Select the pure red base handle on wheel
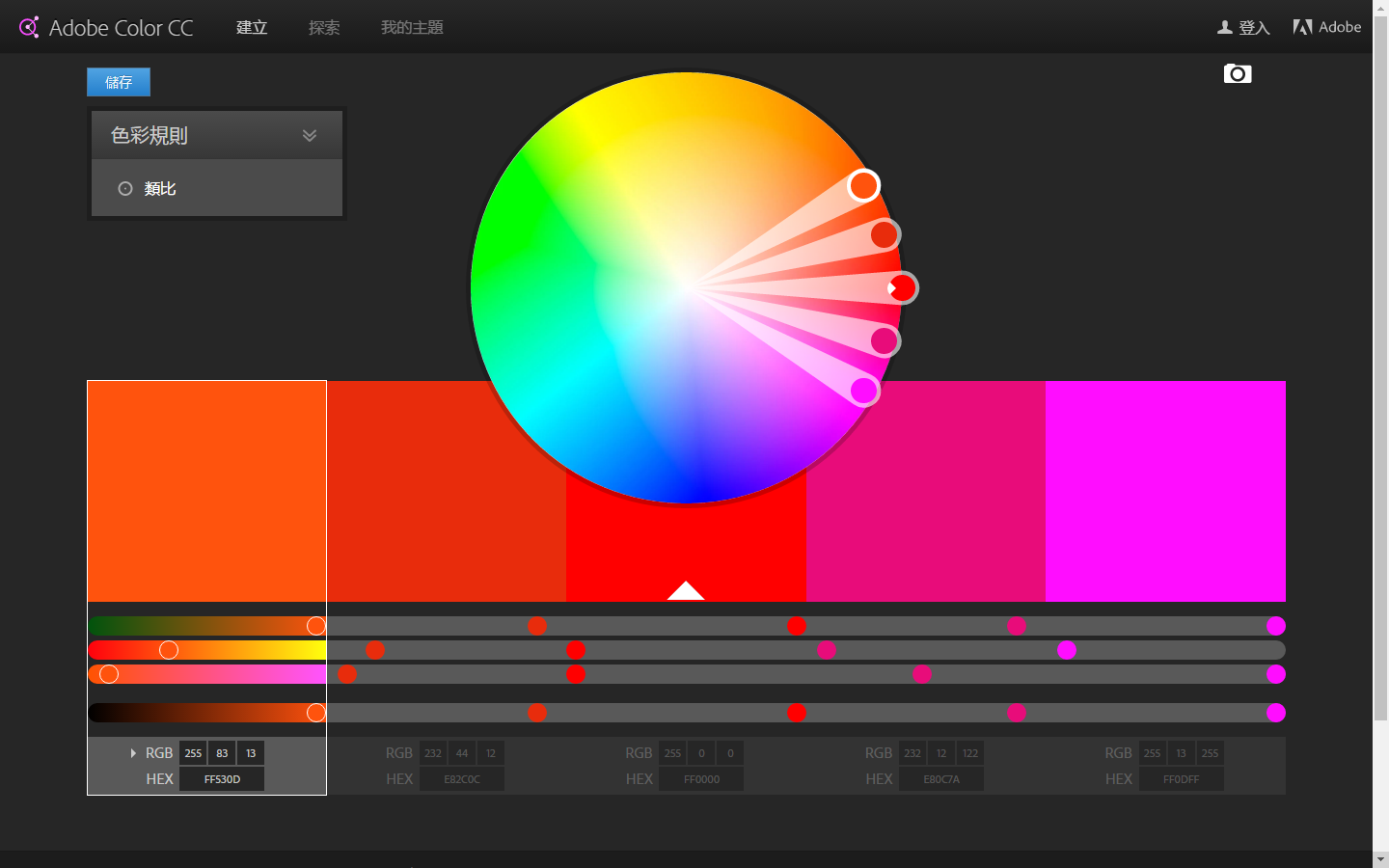The width and height of the screenshot is (1389, 868). [902, 287]
